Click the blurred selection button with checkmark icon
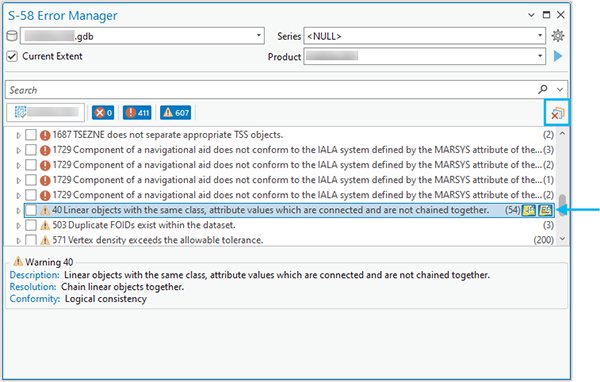The width and height of the screenshot is (600, 382). (x=46, y=112)
